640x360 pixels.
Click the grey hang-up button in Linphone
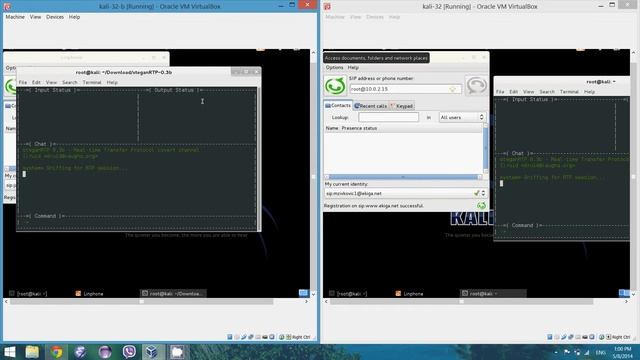(x=476, y=86)
